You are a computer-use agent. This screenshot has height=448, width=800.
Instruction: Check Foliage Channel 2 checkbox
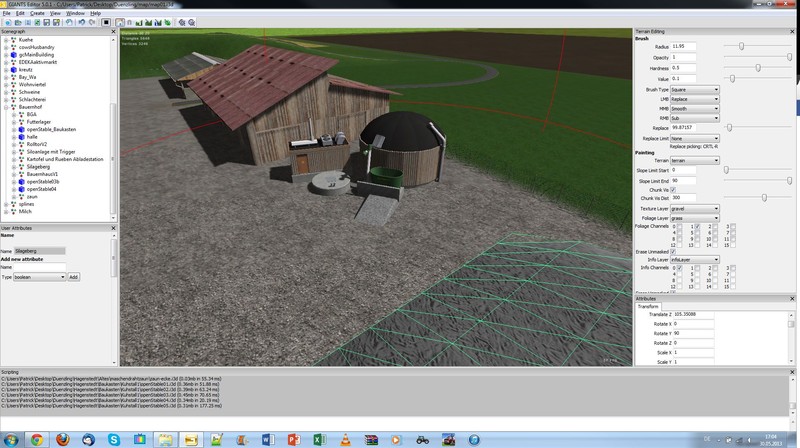(715, 227)
